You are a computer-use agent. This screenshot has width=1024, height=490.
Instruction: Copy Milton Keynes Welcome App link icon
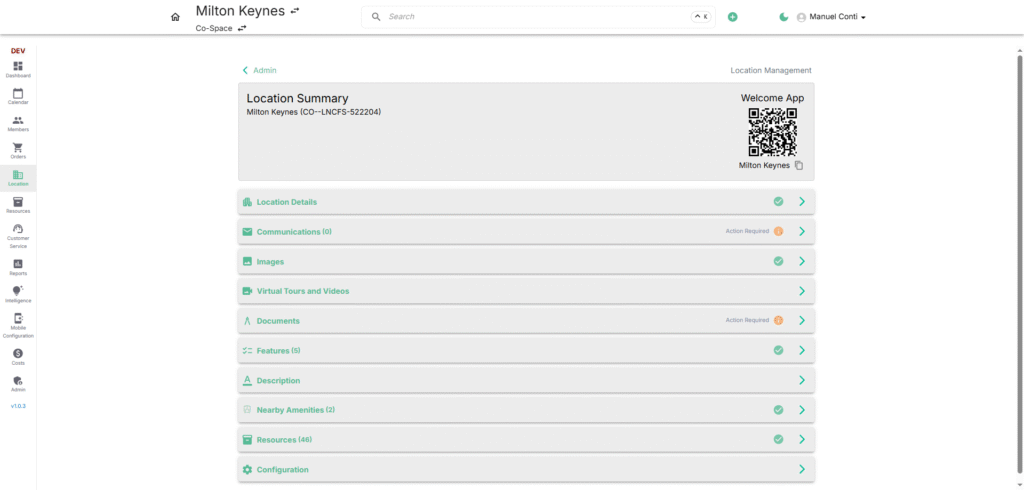[x=799, y=165]
